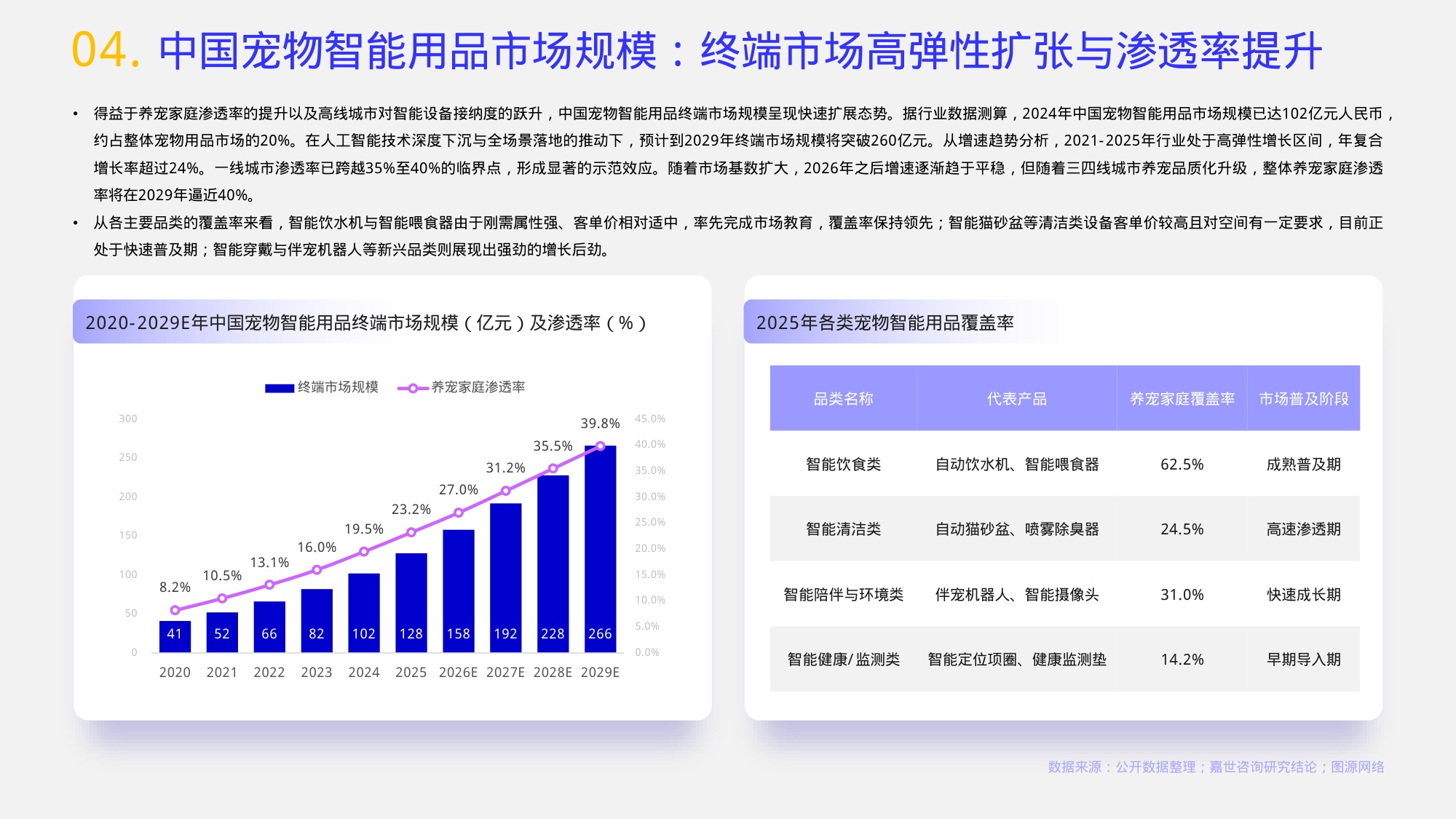Image resolution: width=1456 pixels, height=819 pixels.
Task: Click the slide number "04." in the title
Action: [x=106, y=51]
